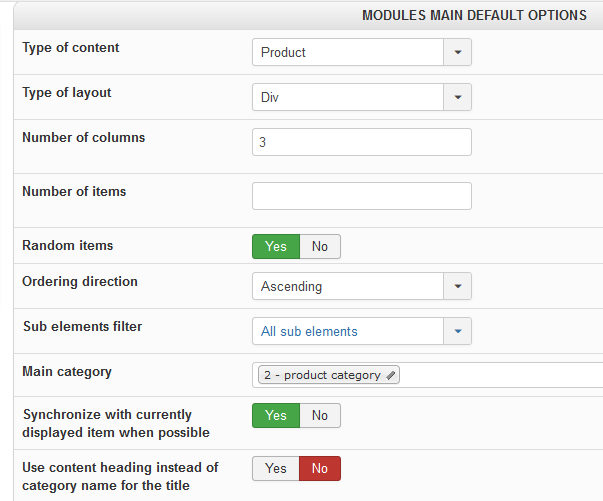Click the Ascending ordering select box
Screen dimensions: 603x501
click(347, 286)
